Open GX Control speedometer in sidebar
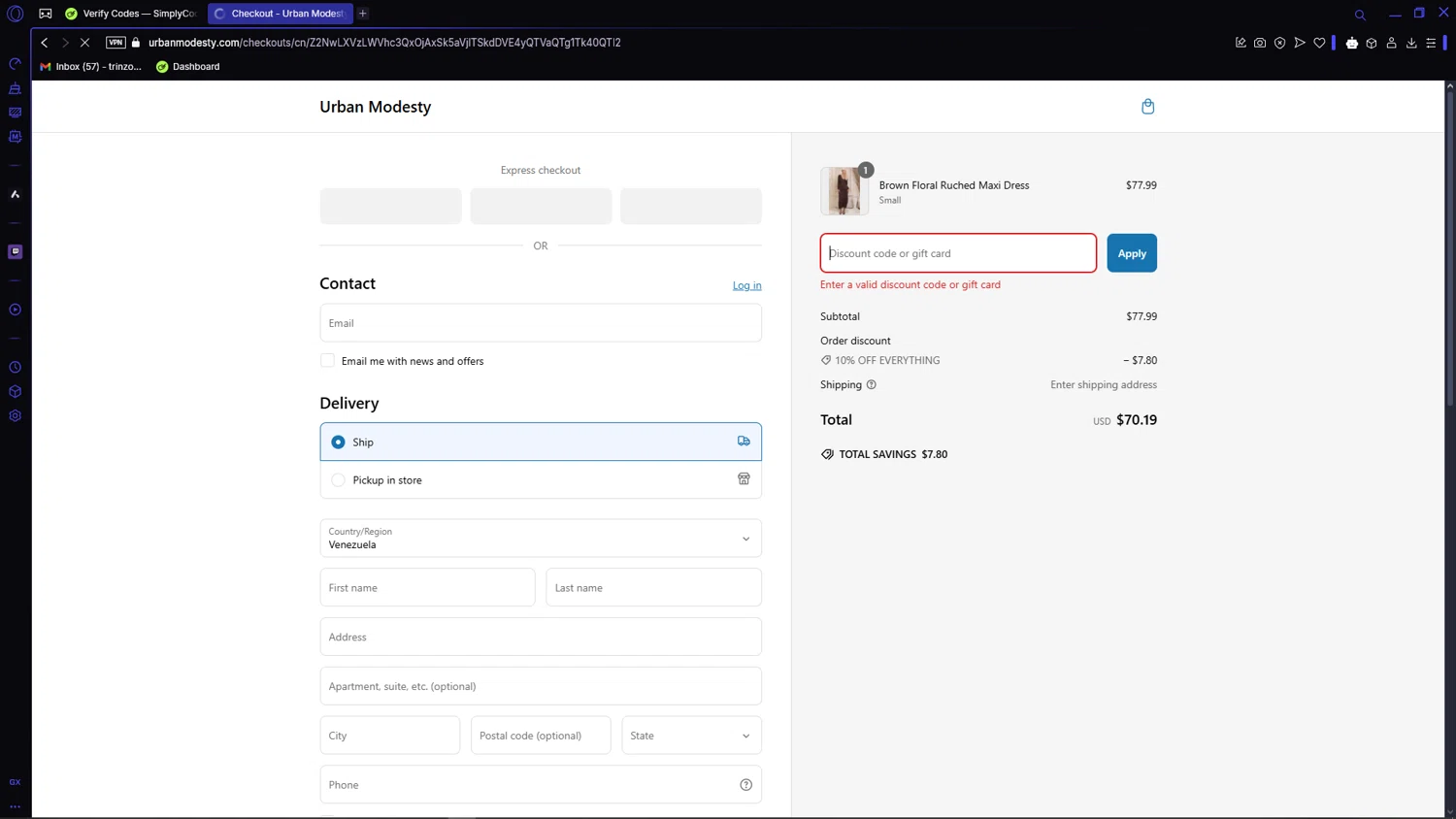Viewport: 1456px width, 819px height. [15, 64]
